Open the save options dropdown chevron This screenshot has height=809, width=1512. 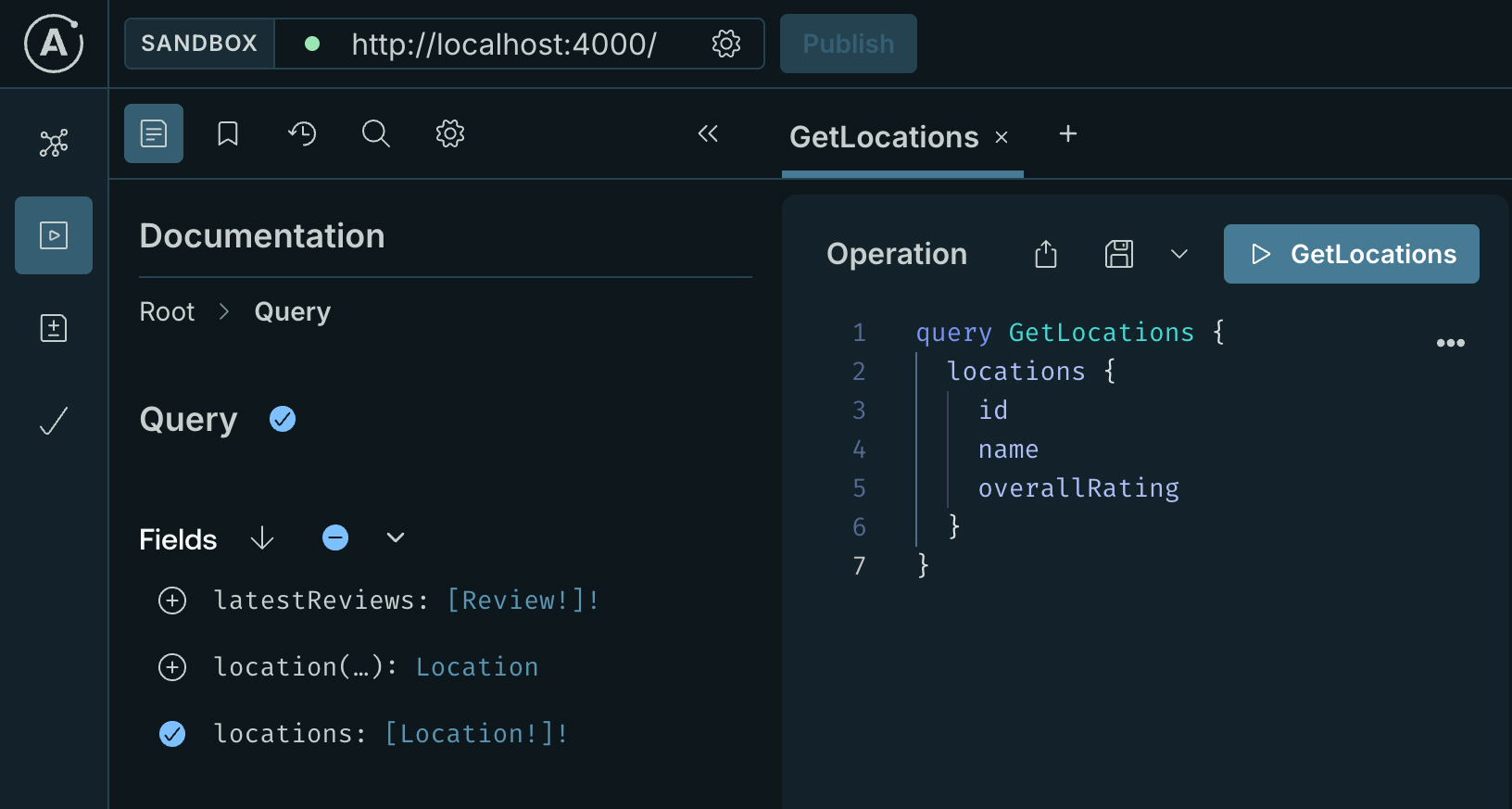pos(1179,254)
